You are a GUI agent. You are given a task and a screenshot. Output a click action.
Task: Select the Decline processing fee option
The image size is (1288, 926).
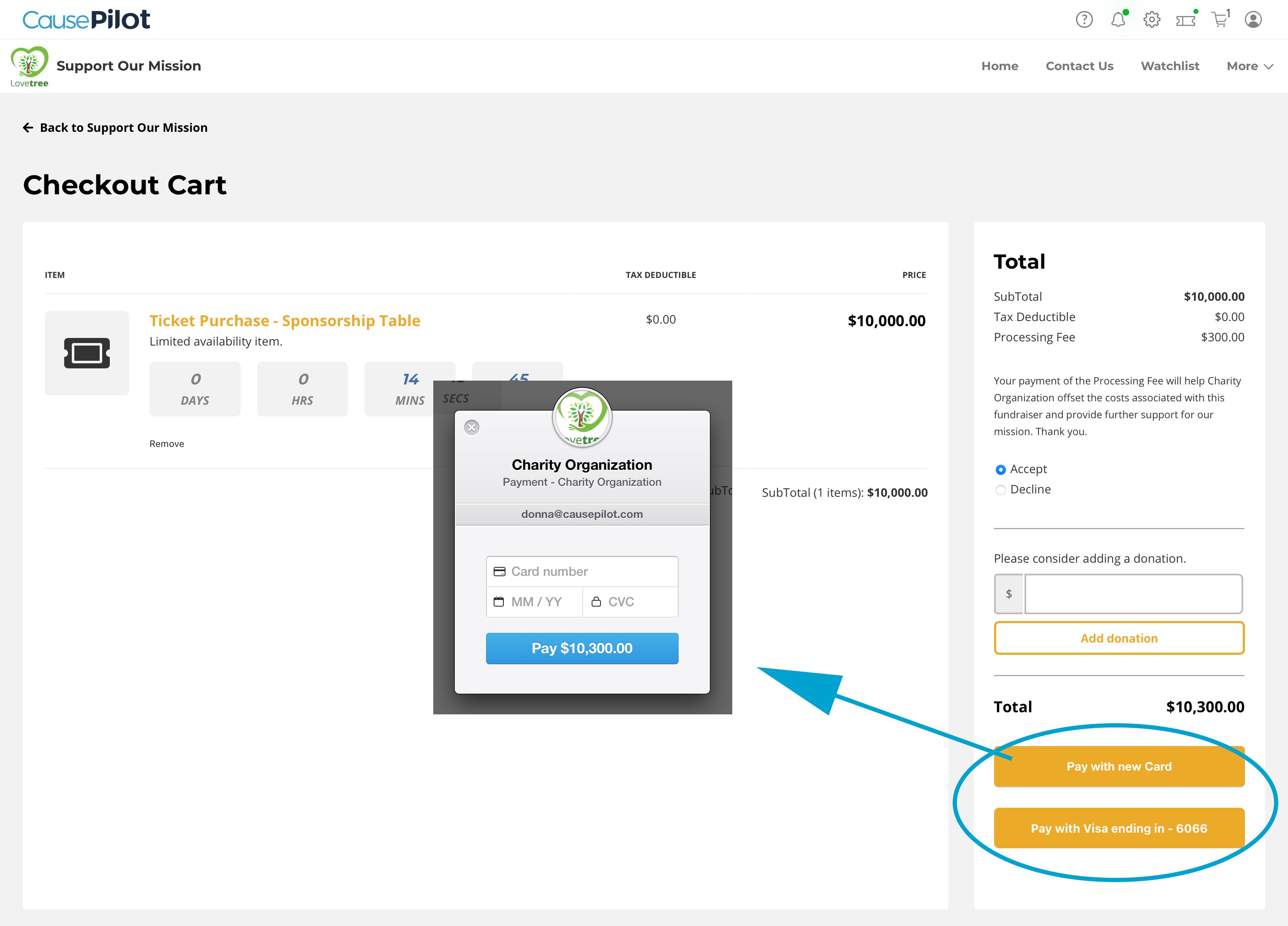[1001, 490]
